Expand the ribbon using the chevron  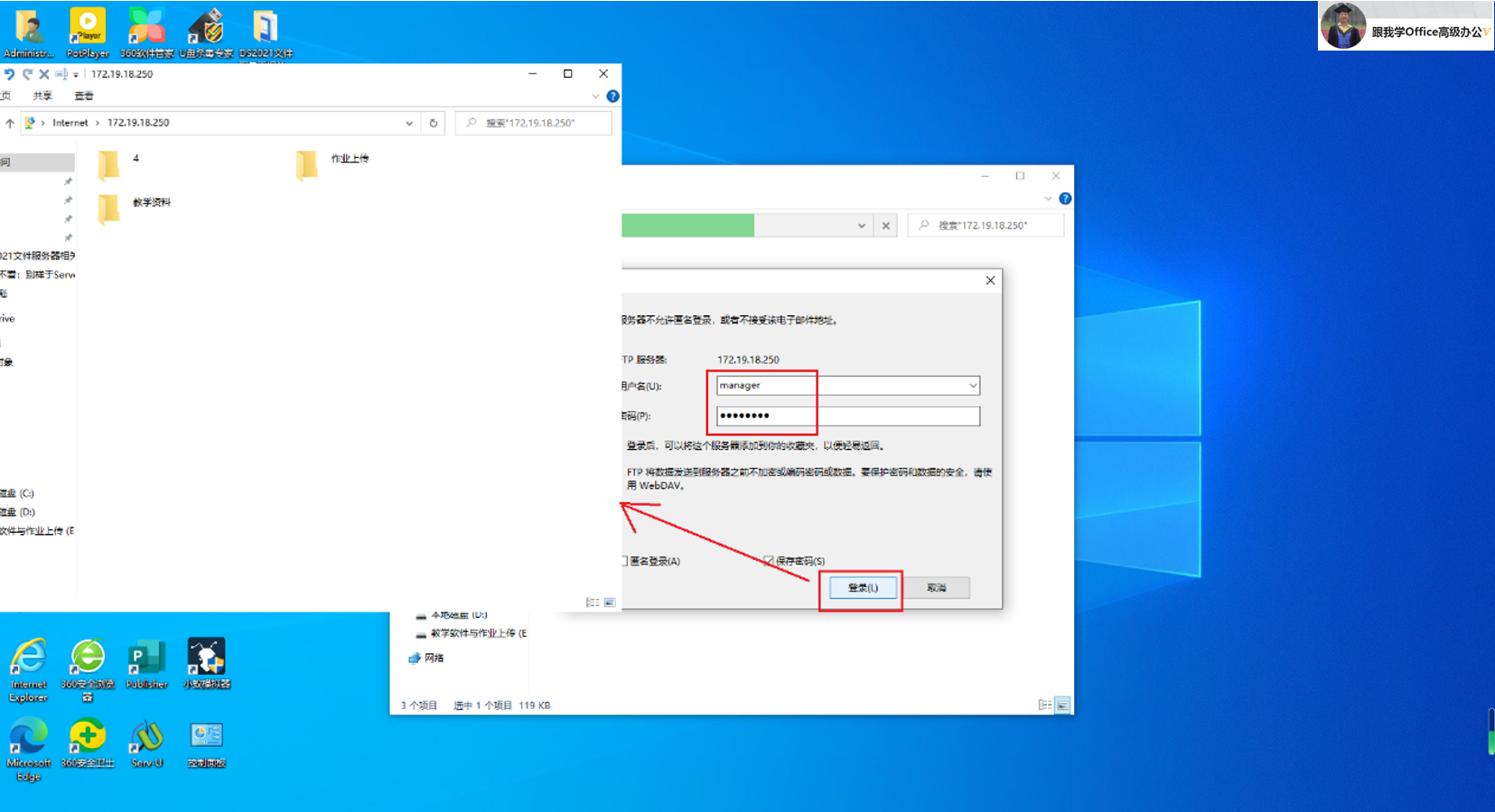(595, 96)
